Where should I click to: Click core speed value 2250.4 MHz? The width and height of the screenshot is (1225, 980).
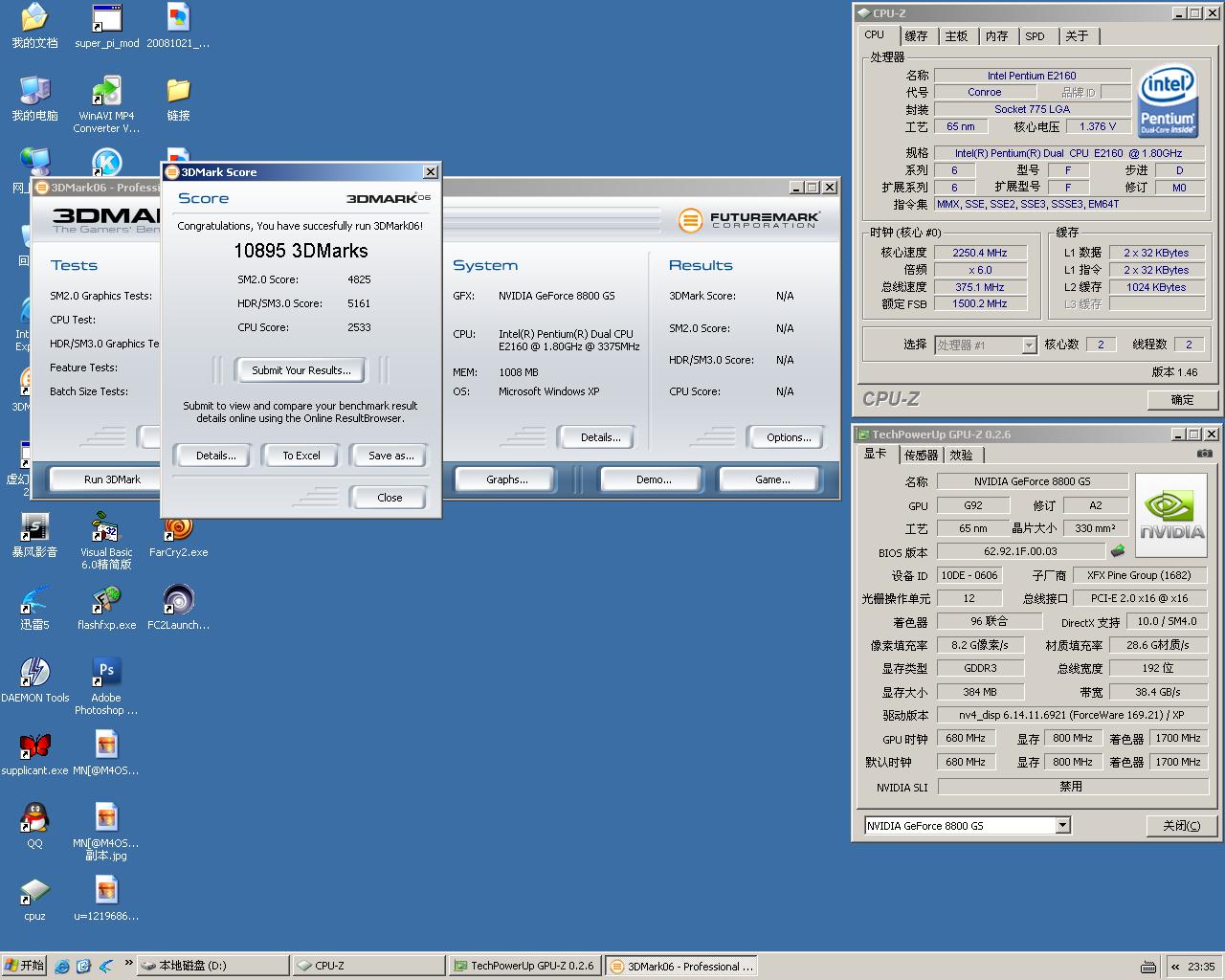point(979,253)
